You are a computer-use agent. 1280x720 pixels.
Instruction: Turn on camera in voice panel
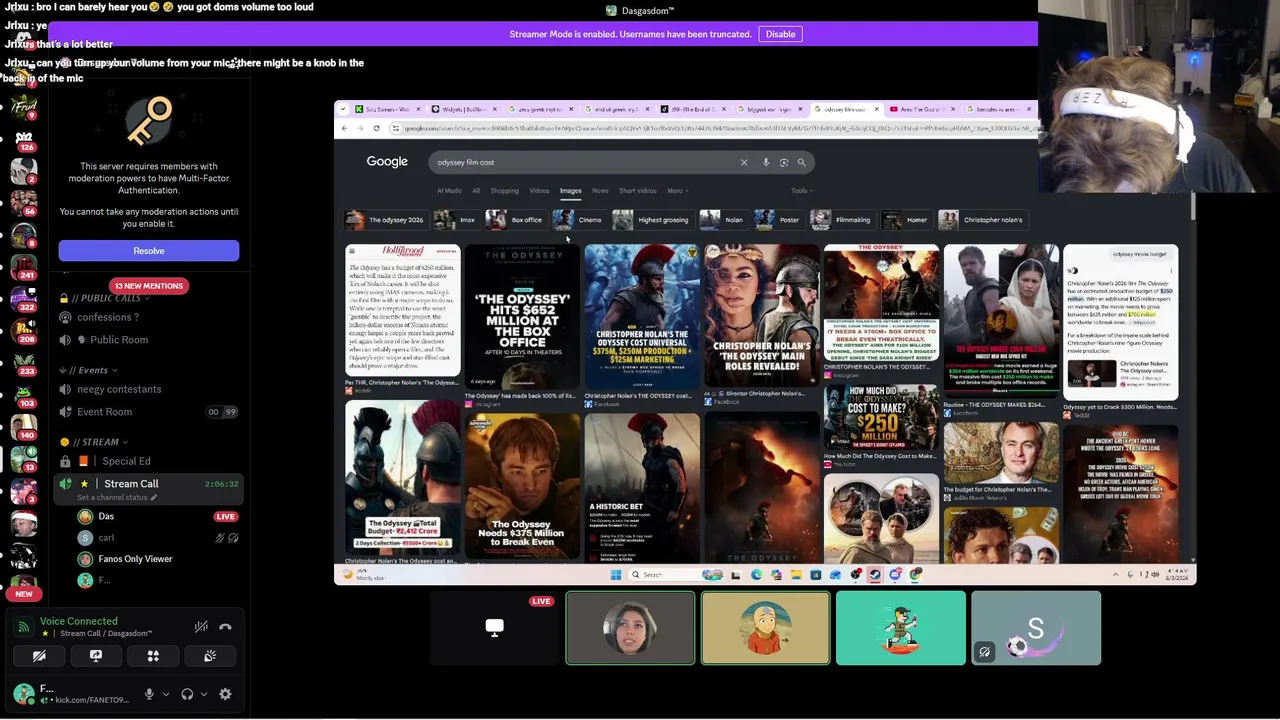click(39, 656)
